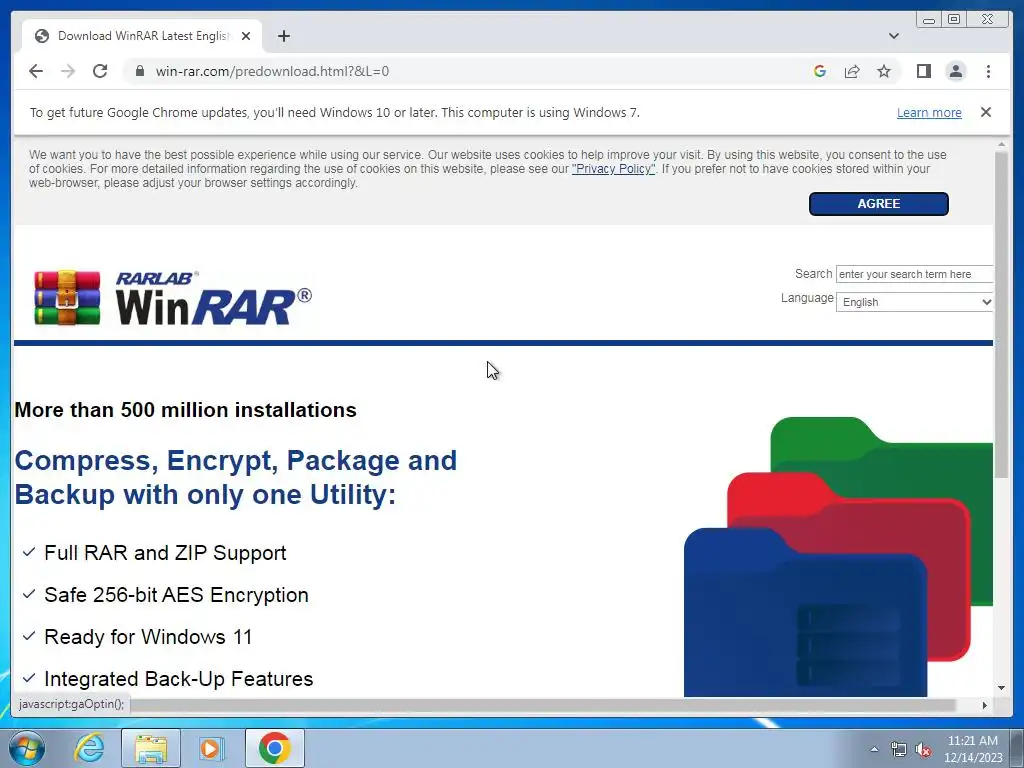Click the Chrome taskbar icon
This screenshot has width=1024, height=768.
pyautogui.click(x=274, y=748)
